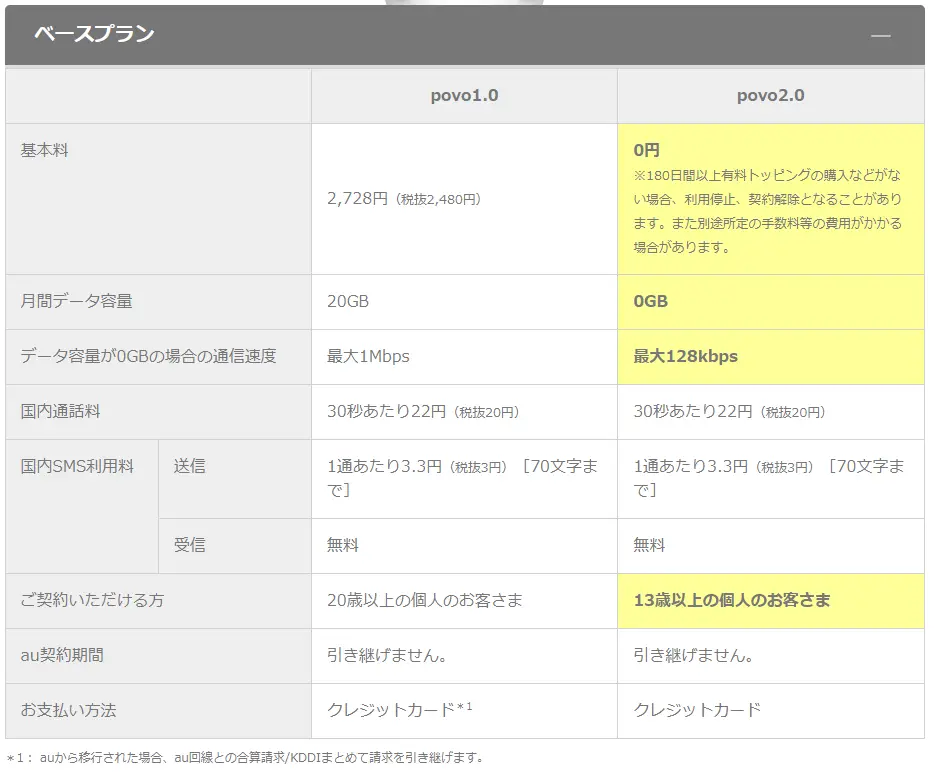This screenshot has height=772, width=937.
Task: Click the ベースプラン header title
Action: click(x=94, y=34)
